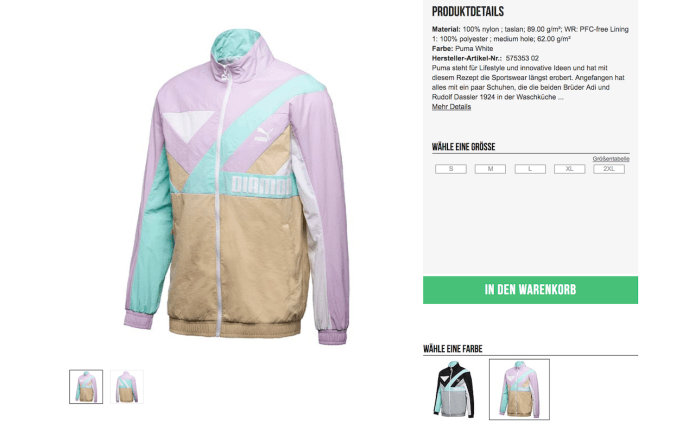695x424 pixels.
Task: Click the DIAMOND lettering on the jacket
Action: [261, 185]
